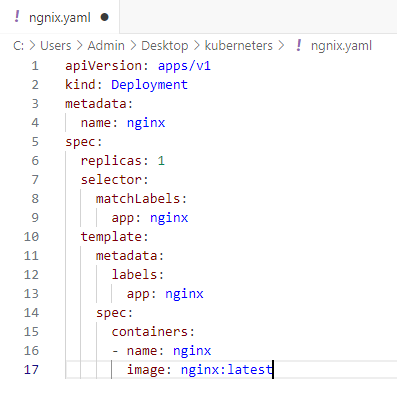Click 'nginx:latest' image value
This screenshot has height=398, width=397.
[x=226, y=370]
